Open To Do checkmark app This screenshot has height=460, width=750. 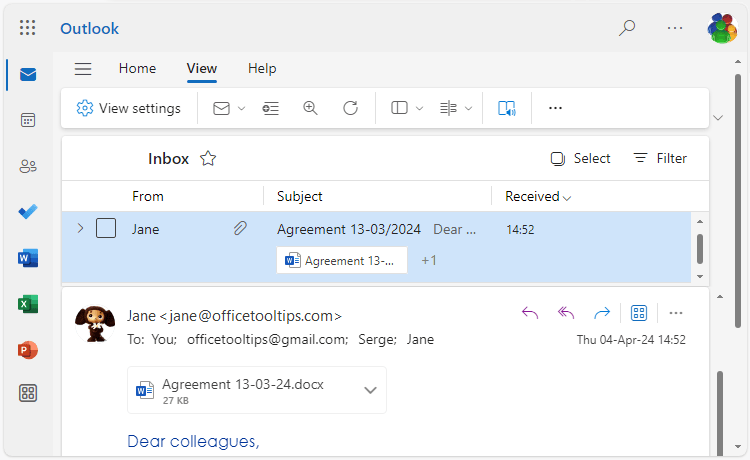point(28,211)
